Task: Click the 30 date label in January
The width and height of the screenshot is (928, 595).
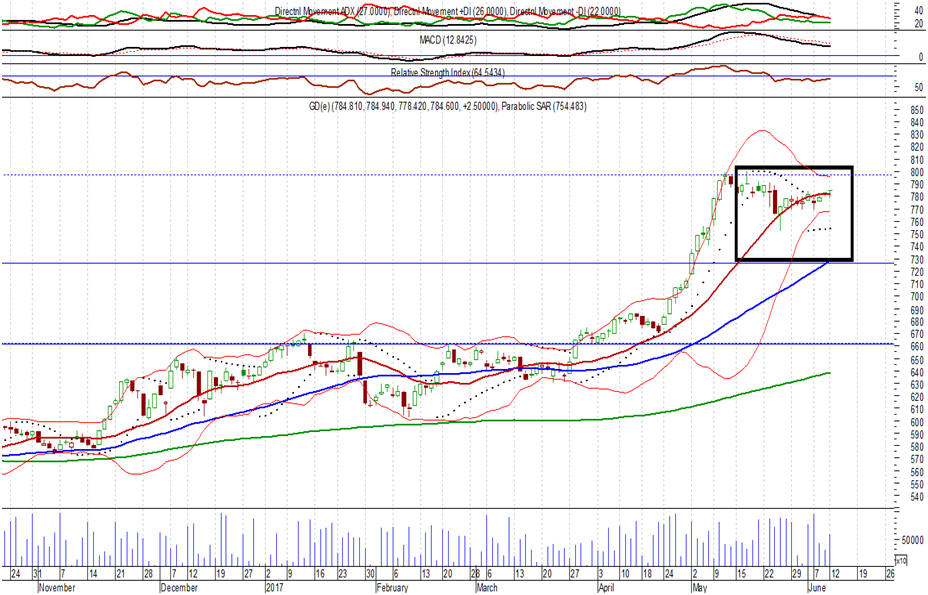Action: 370,574
